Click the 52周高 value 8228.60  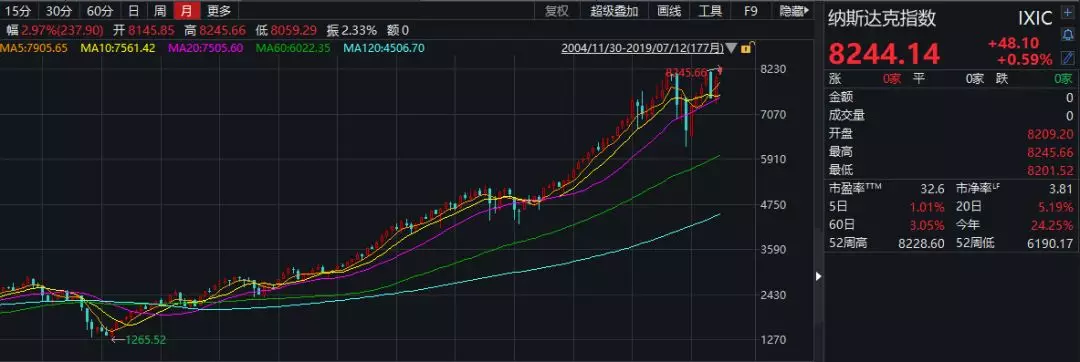pyautogui.click(x=922, y=243)
